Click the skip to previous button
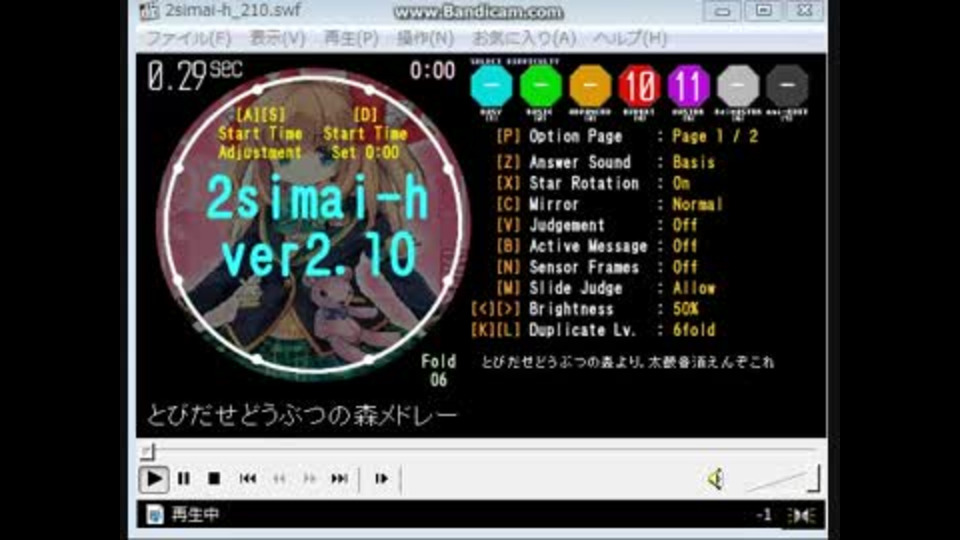Image resolution: width=960 pixels, height=540 pixels. [248, 479]
